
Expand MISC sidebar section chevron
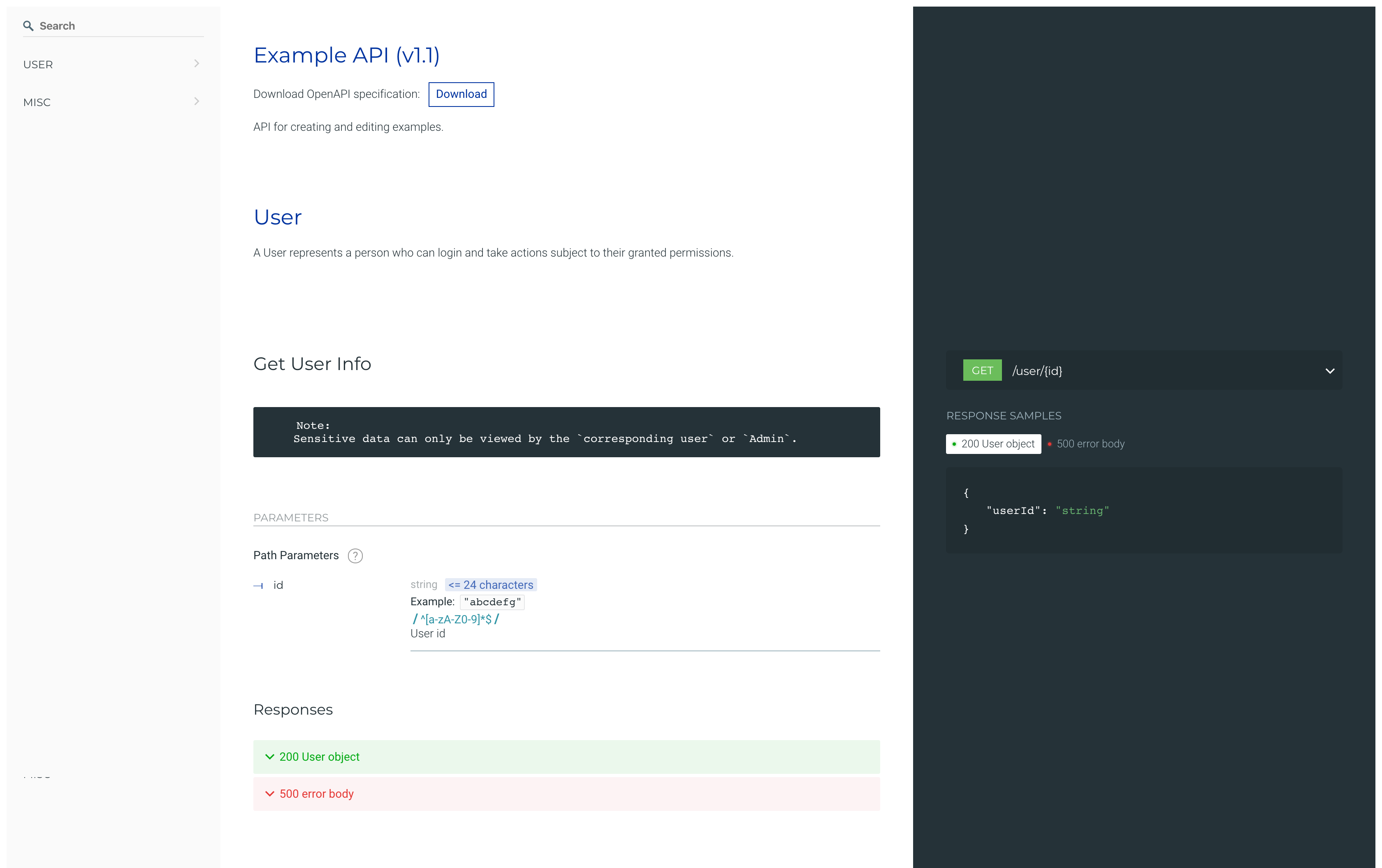(196, 102)
